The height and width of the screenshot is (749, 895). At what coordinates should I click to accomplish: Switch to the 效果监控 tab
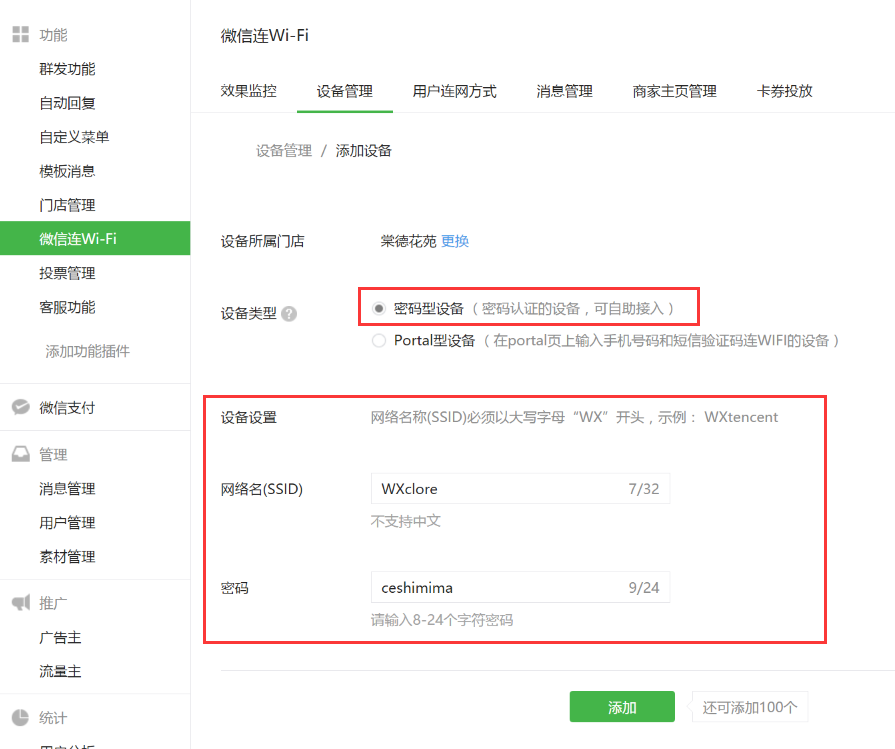tap(248, 91)
